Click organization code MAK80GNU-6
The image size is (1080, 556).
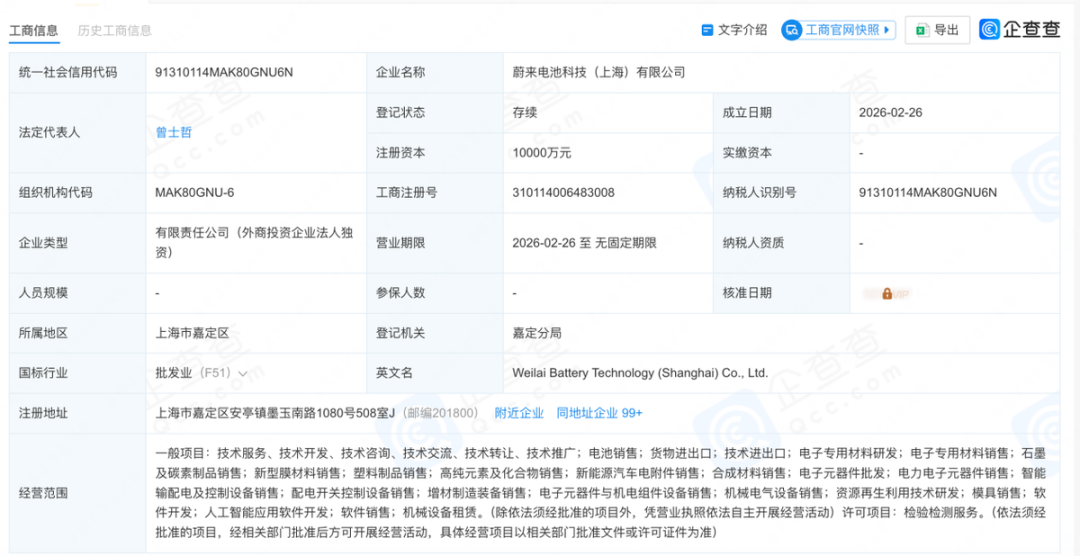[195, 192]
